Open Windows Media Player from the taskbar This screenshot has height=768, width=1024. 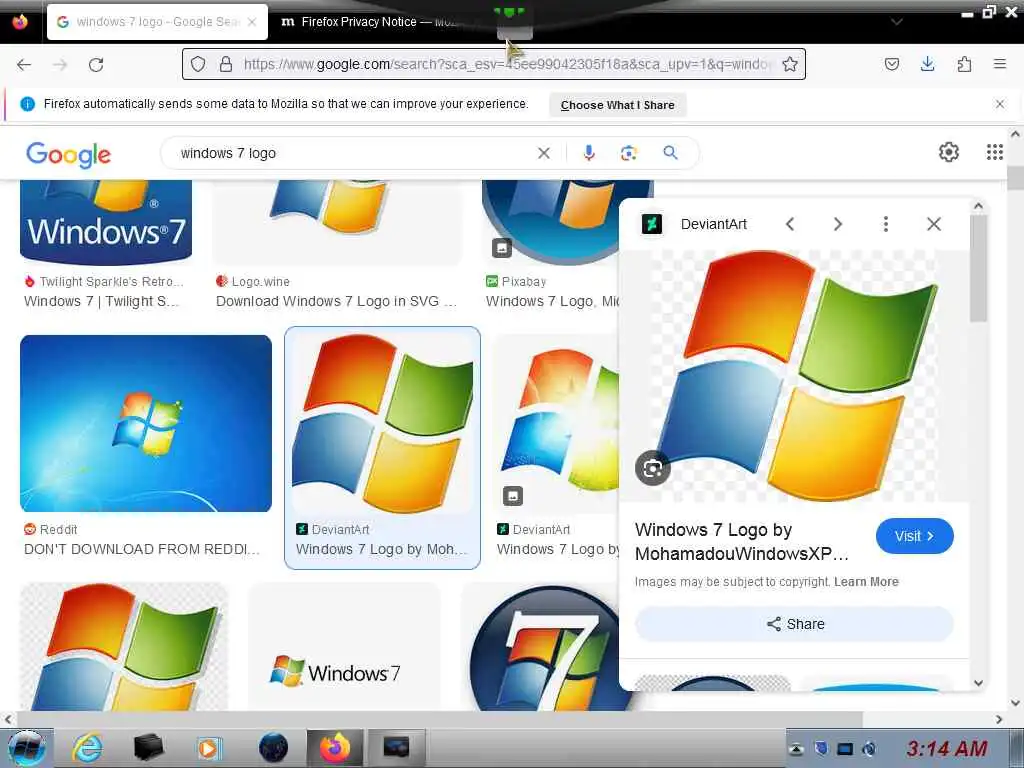209,747
